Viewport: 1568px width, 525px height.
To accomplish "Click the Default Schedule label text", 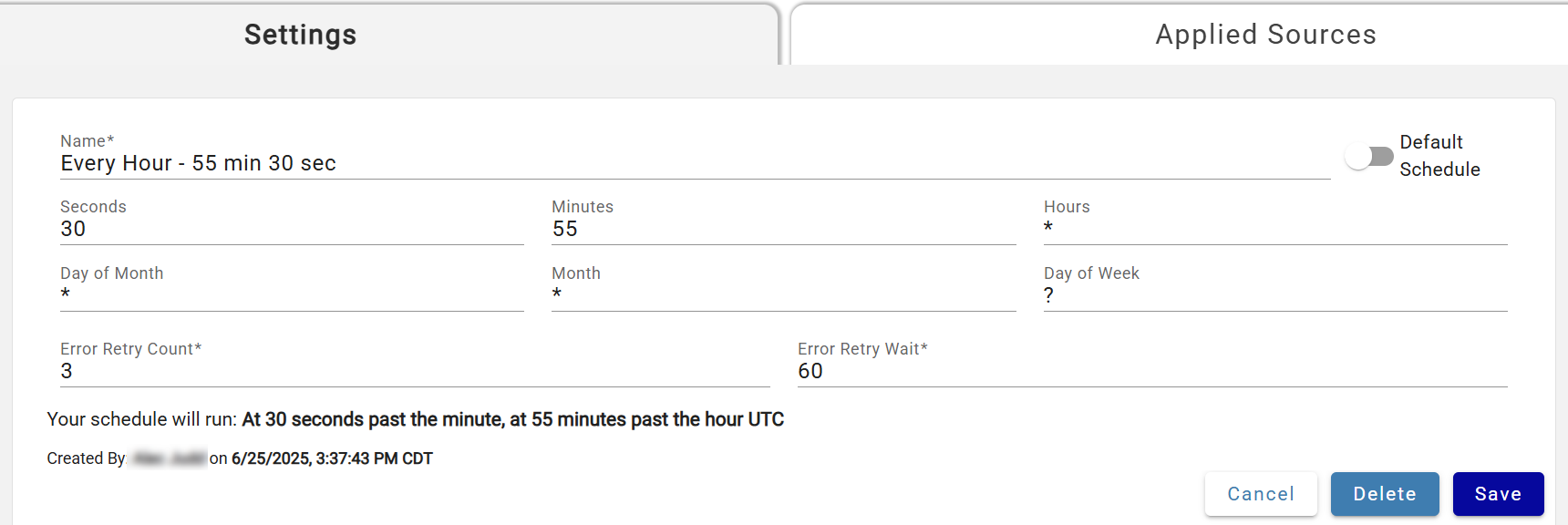I will 1440,155.
